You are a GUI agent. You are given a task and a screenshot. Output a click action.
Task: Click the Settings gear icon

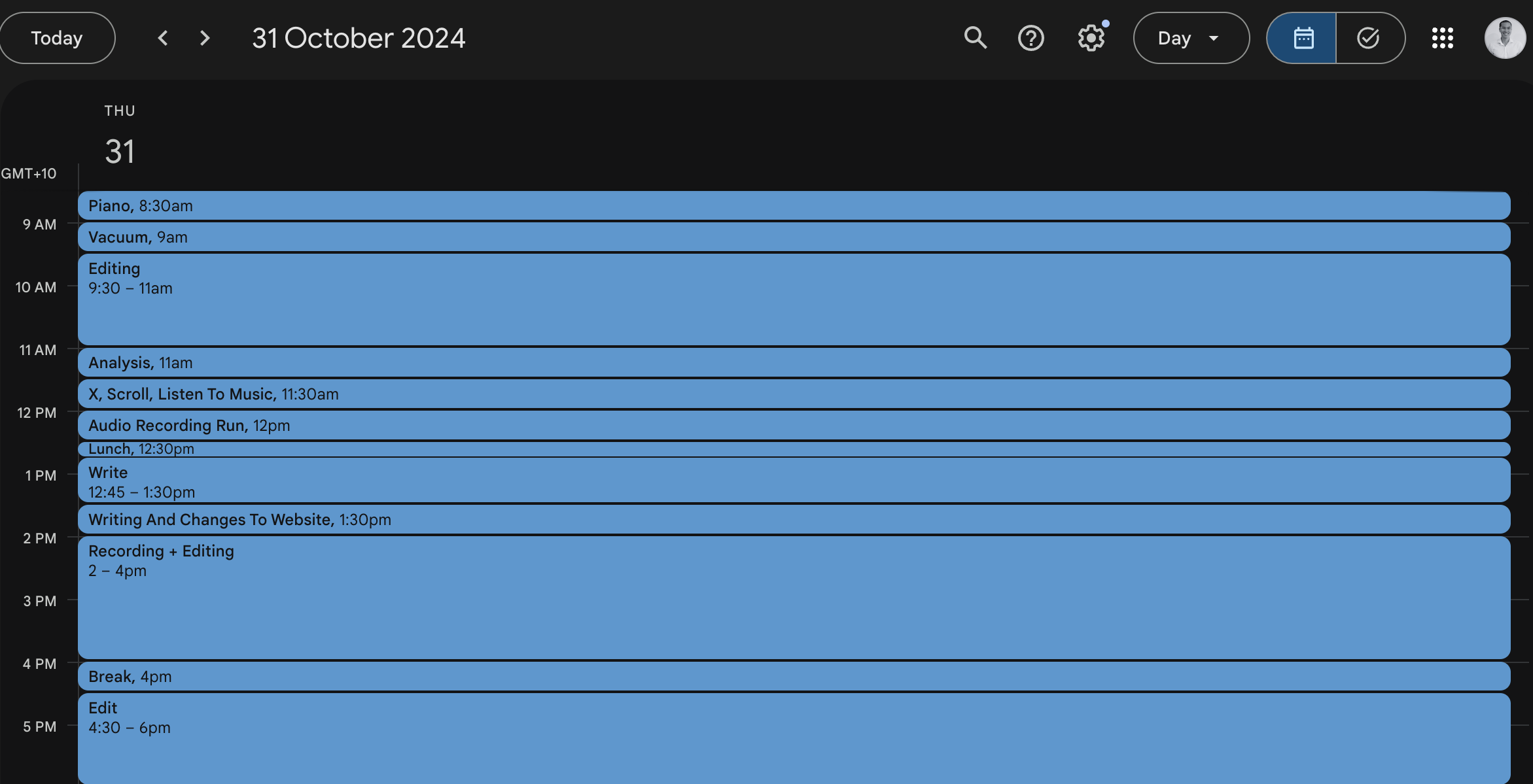1091,37
